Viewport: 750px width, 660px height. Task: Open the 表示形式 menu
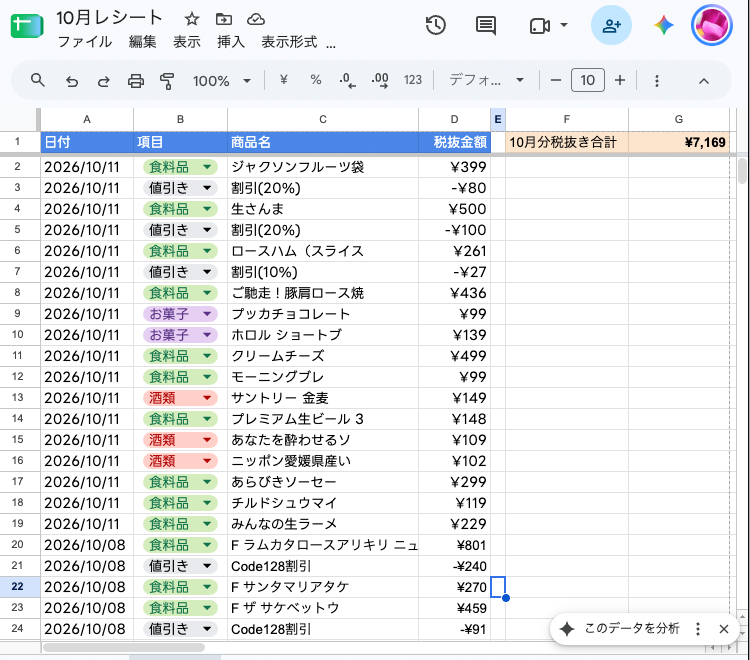[289, 42]
